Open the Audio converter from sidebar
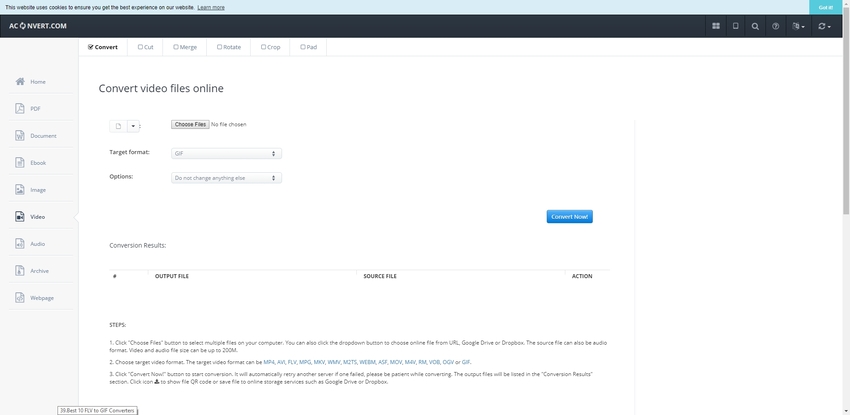This screenshot has height=415, width=850. point(38,243)
